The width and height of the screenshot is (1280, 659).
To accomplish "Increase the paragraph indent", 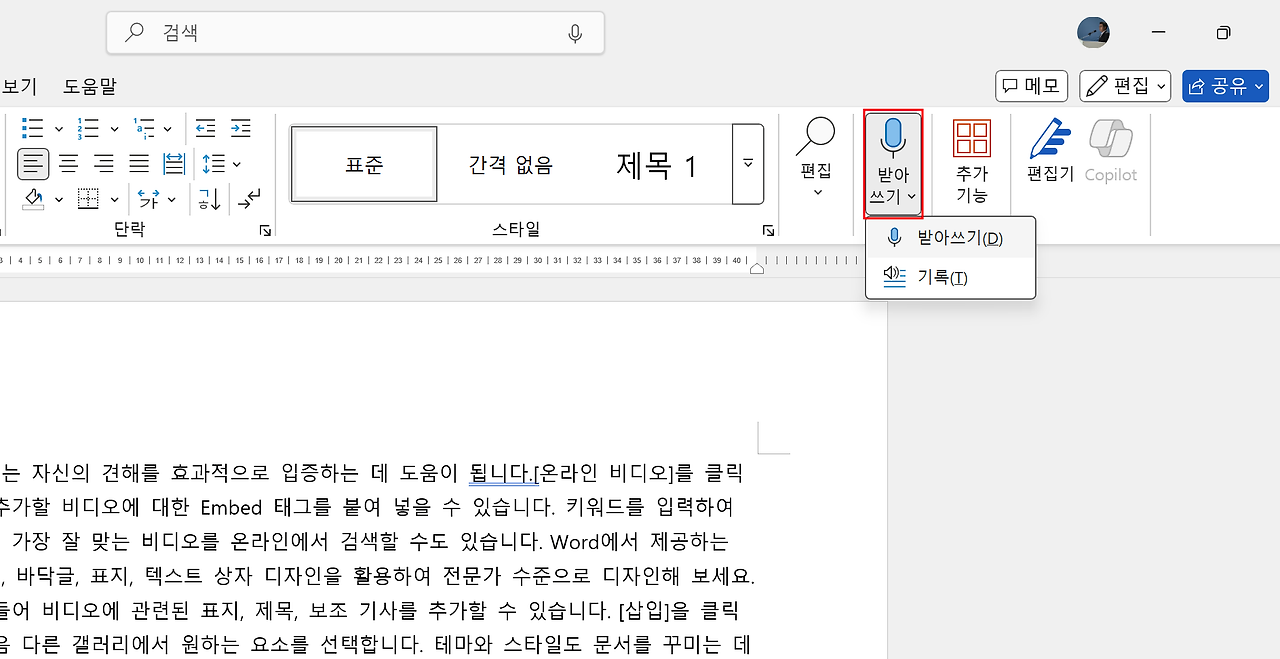I will pyautogui.click(x=241, y=128).
